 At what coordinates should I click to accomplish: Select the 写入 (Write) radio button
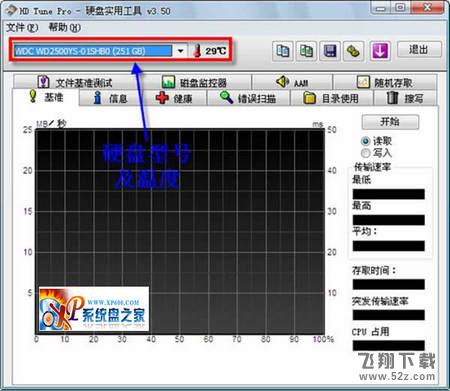coord(366,153)
